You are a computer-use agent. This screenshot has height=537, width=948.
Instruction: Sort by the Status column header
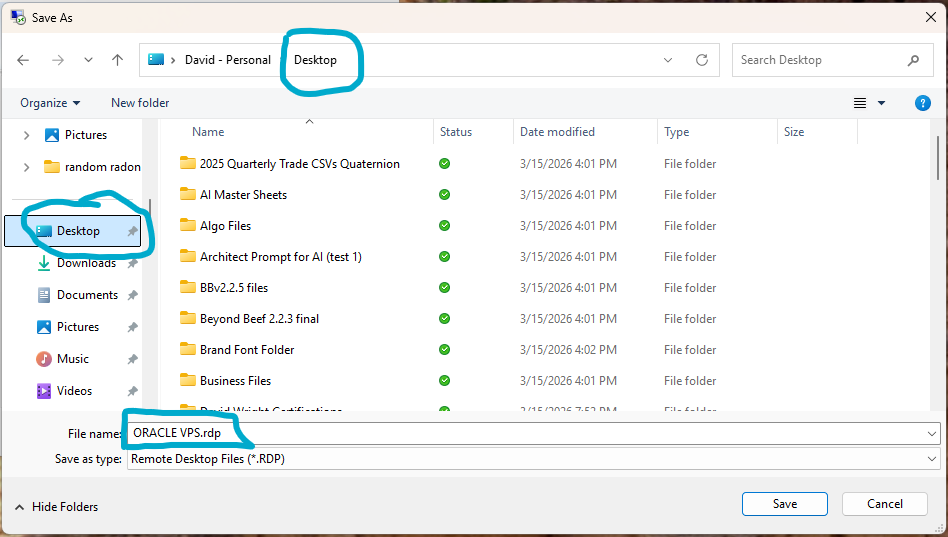pos(456,132)
